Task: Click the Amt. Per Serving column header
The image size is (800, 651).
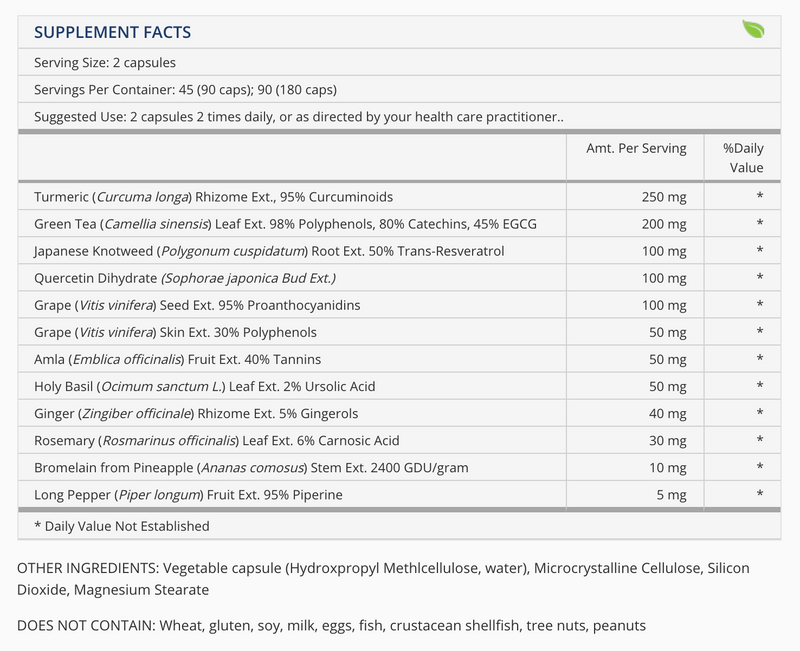Action: (x=636, y=148)
